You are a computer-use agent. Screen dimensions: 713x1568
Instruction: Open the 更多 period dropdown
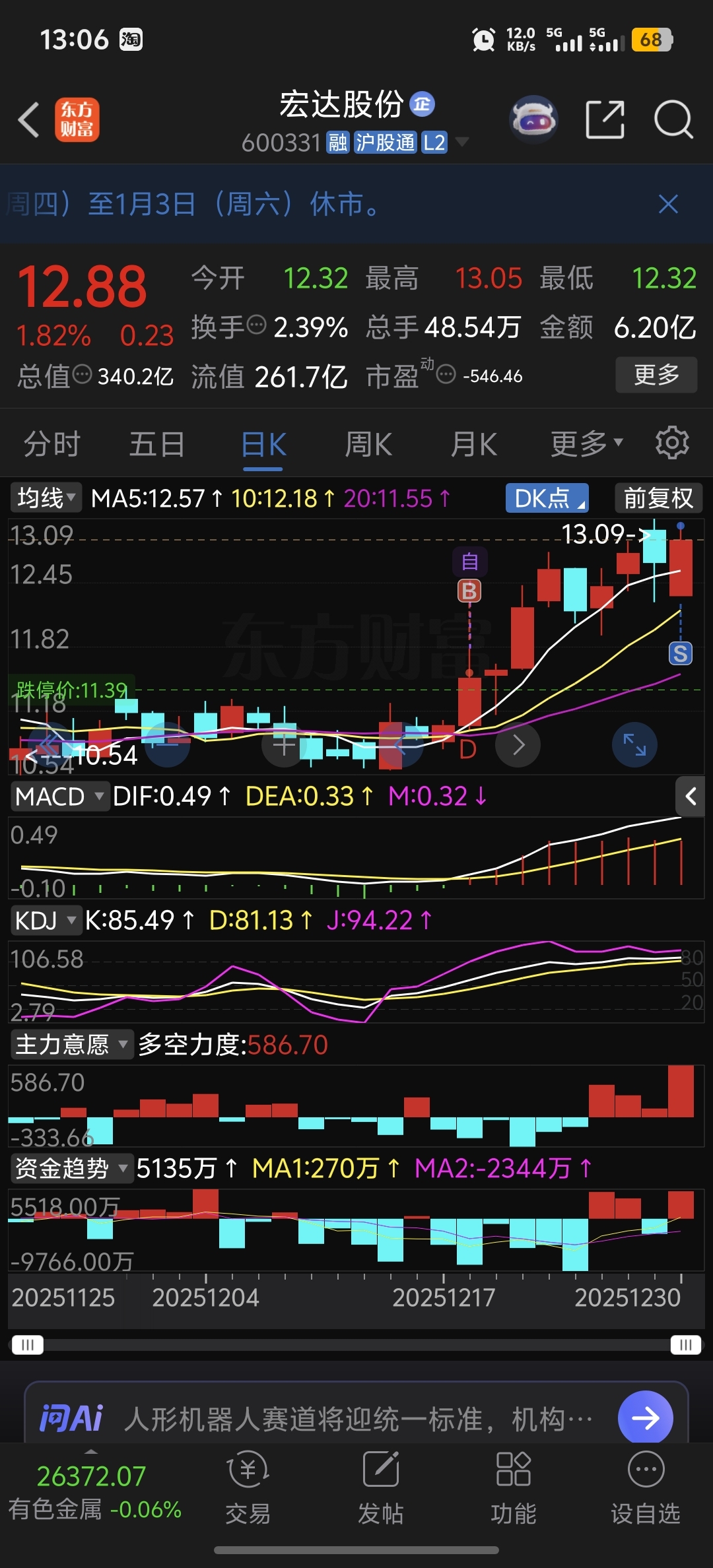587,444
